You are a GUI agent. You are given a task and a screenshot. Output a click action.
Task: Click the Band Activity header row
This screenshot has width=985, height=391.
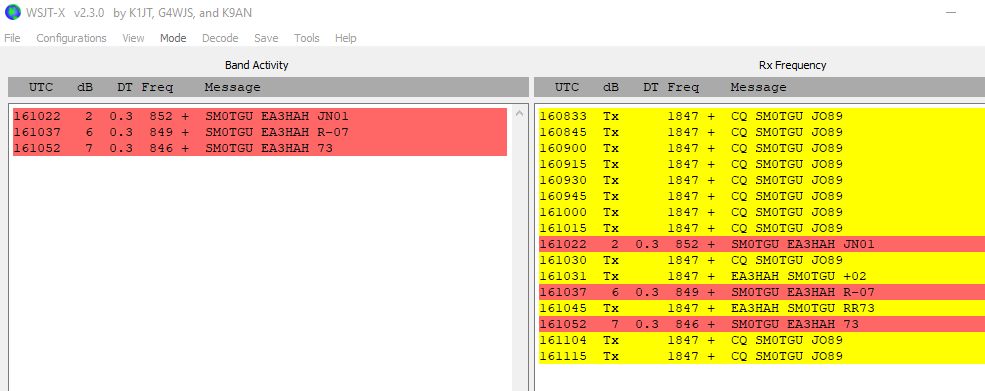pos(268,87)
